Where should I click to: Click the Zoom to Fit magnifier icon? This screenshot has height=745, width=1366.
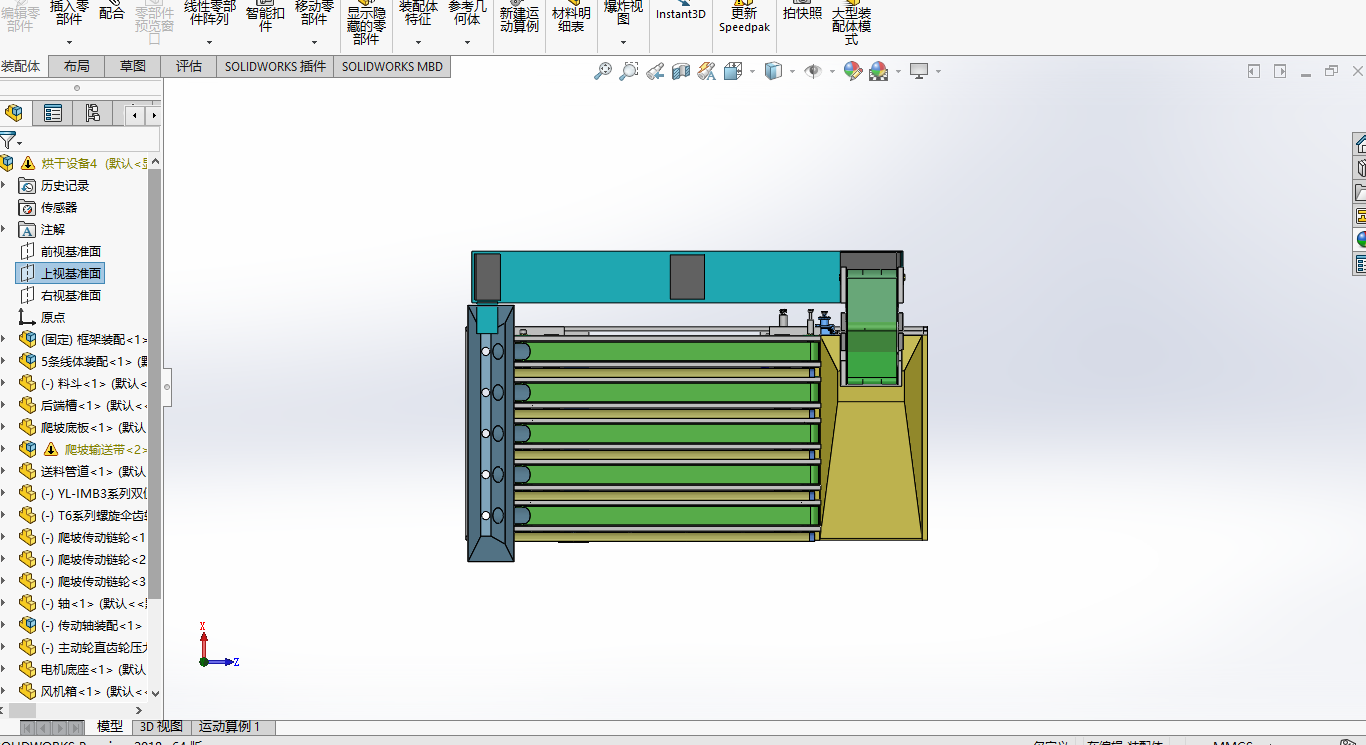click(602, 71)
